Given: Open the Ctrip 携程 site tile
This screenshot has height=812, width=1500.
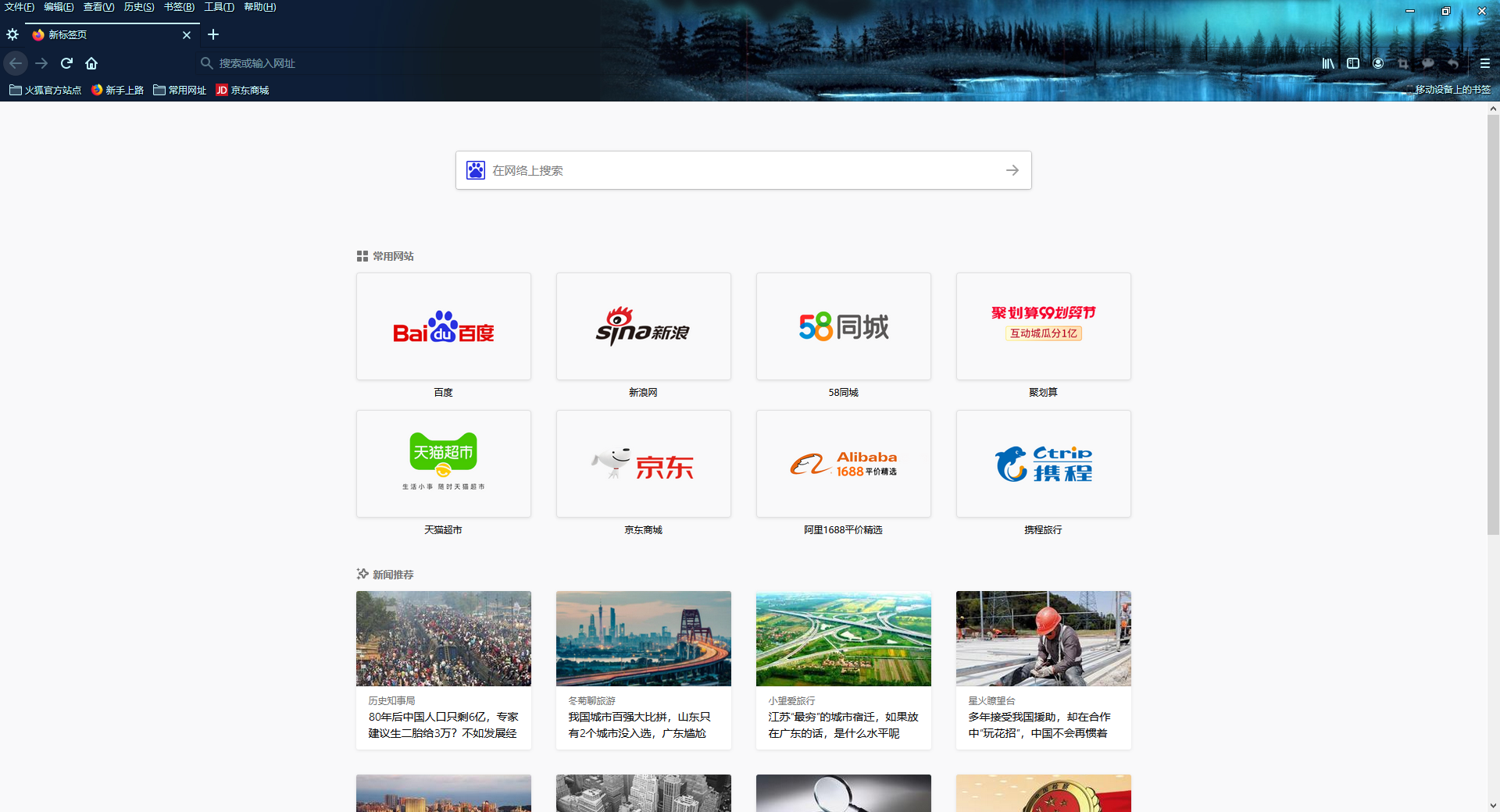Looking at the screenshot, I should tap(1044, 464).
